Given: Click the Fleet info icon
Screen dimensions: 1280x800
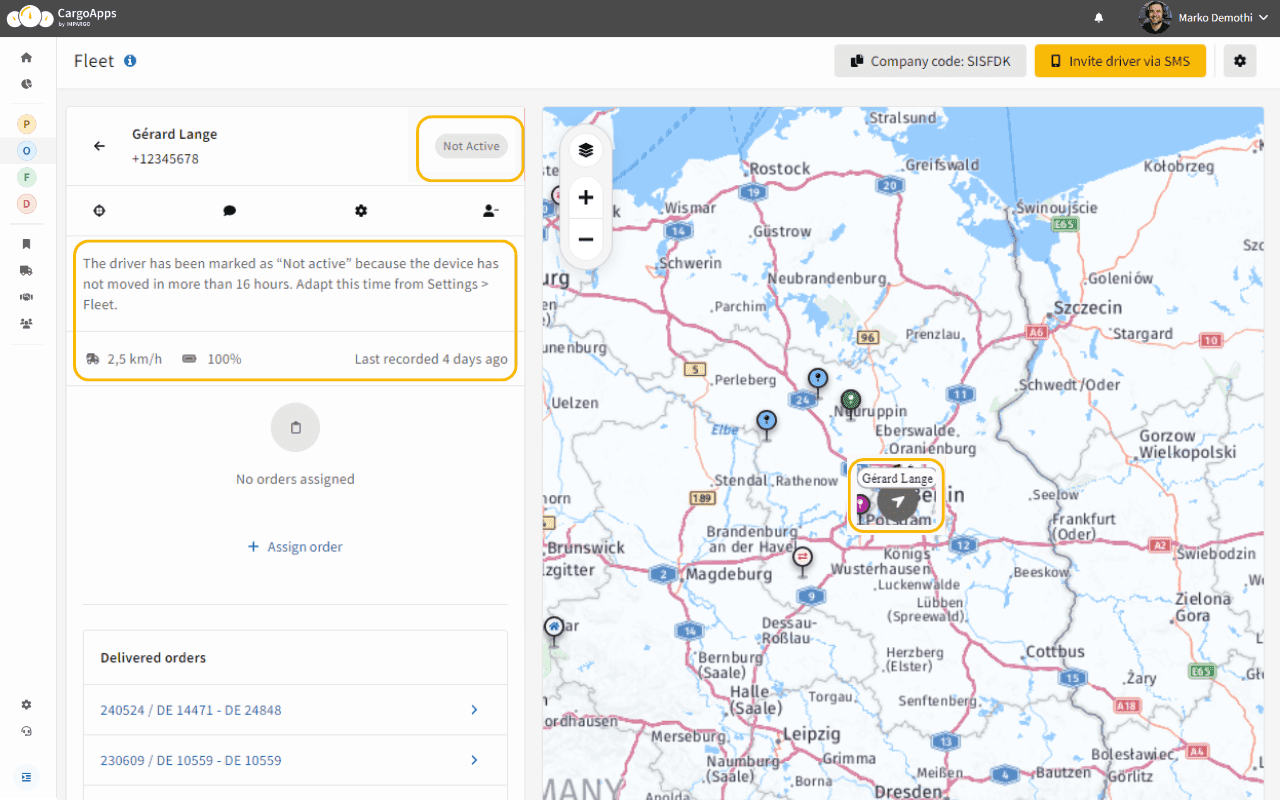Looking at the screenshot, I should click(130, 61).
